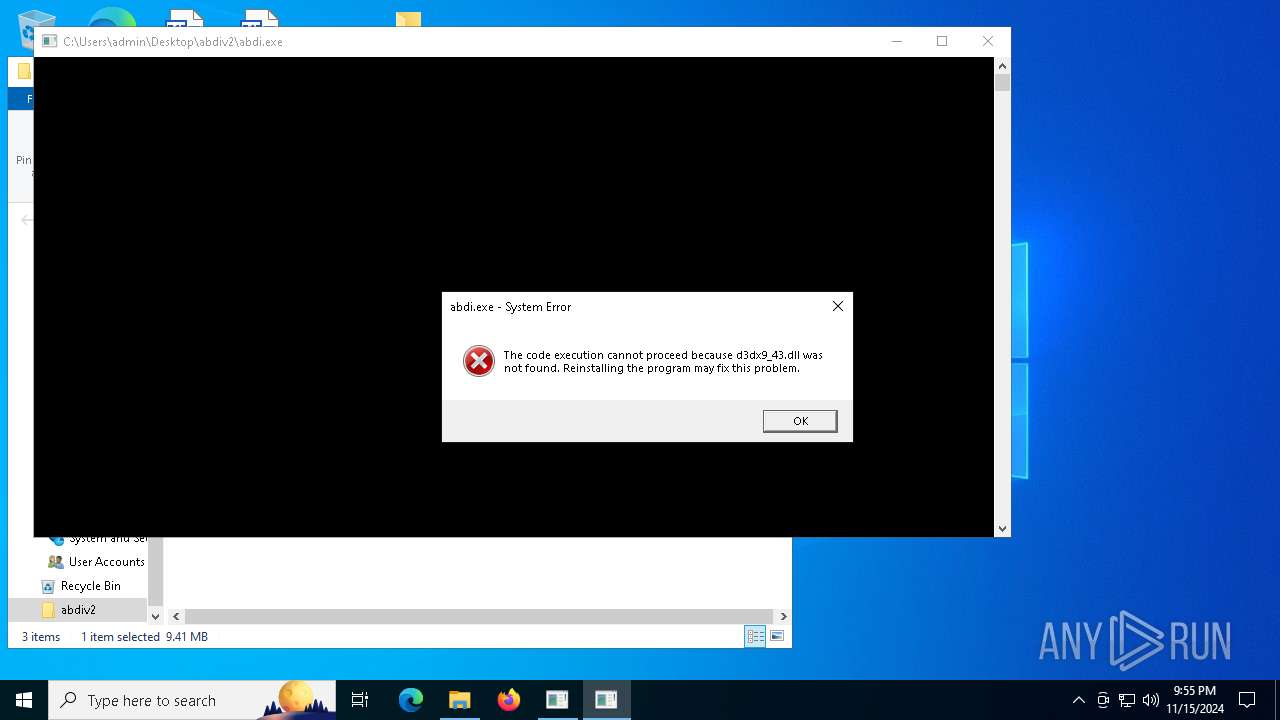Open the clock showing 9:55 PM
This screenshot has height=720, width=1280.
click(x=1194, y=700)
